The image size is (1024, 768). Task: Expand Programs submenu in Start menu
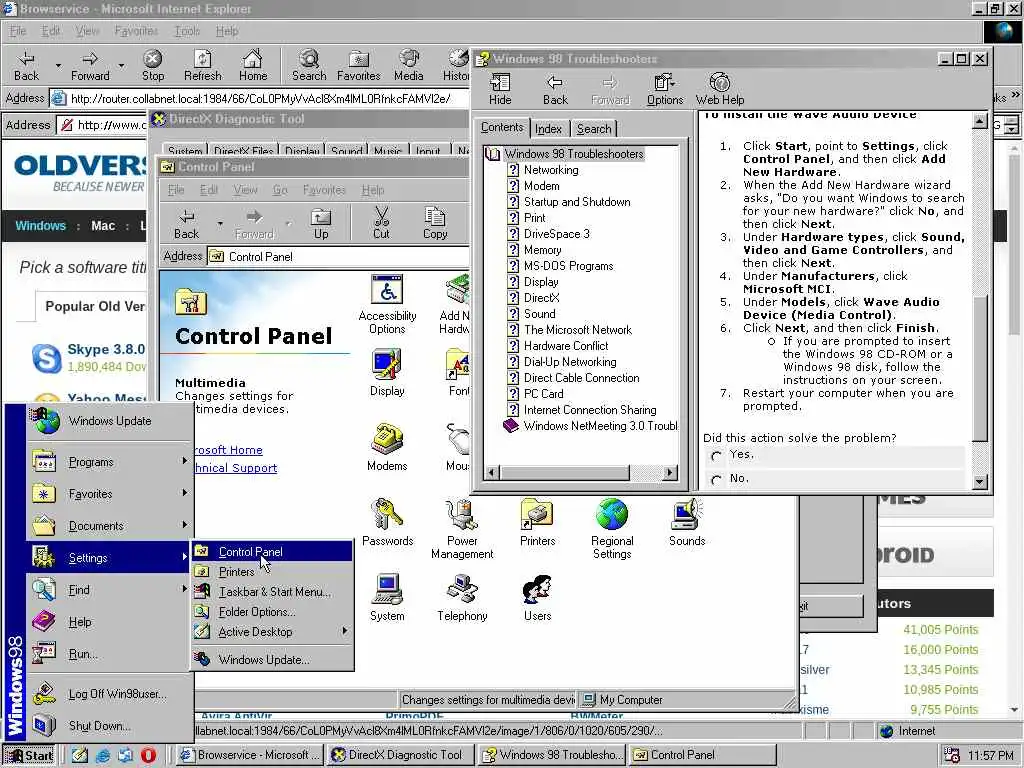pyautogui.click(x=110, y=462)
